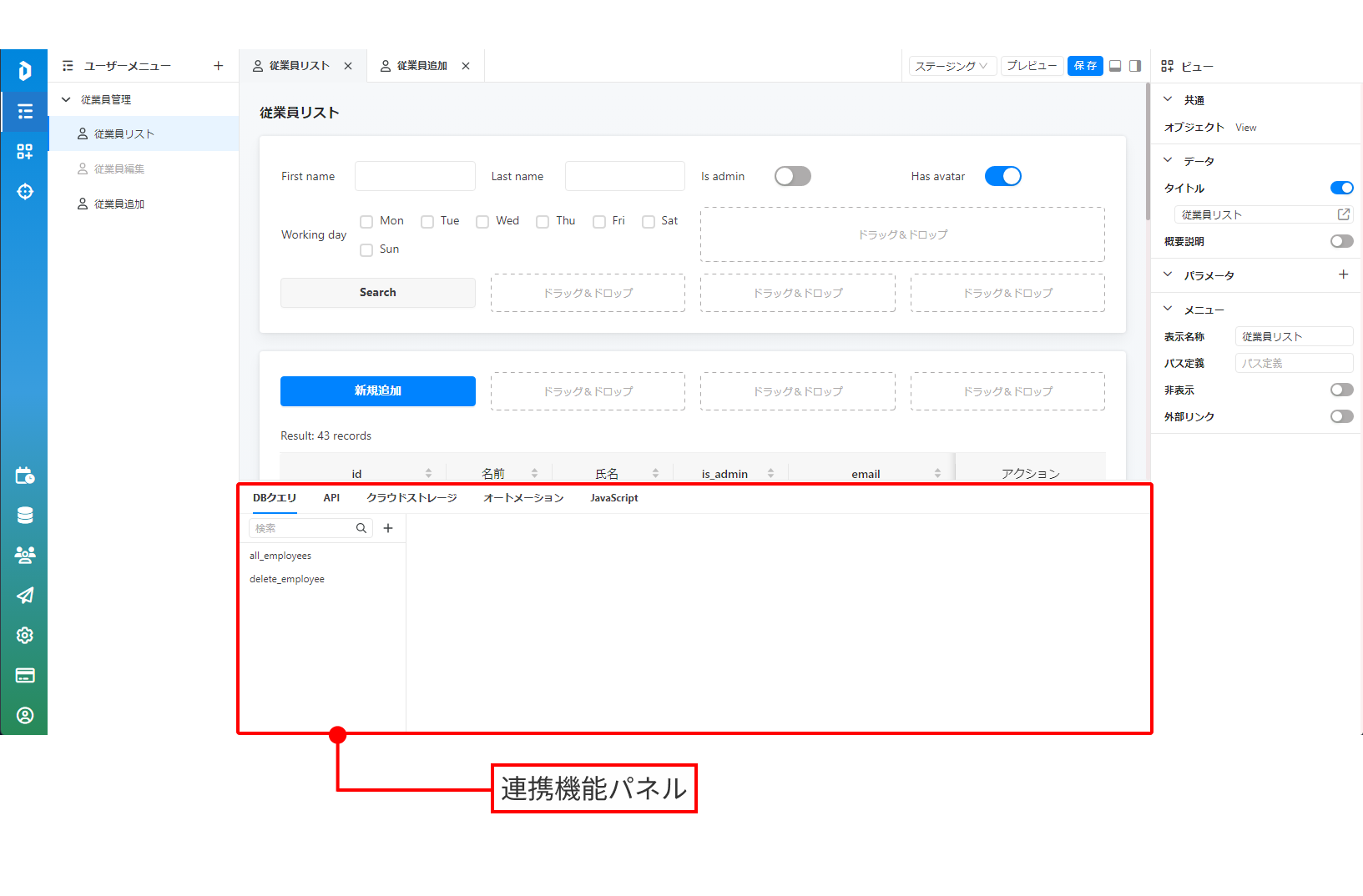This screenshot has width=1363, height=896.
Task: Click the 保存 save button
Action: coord(1085,66)
